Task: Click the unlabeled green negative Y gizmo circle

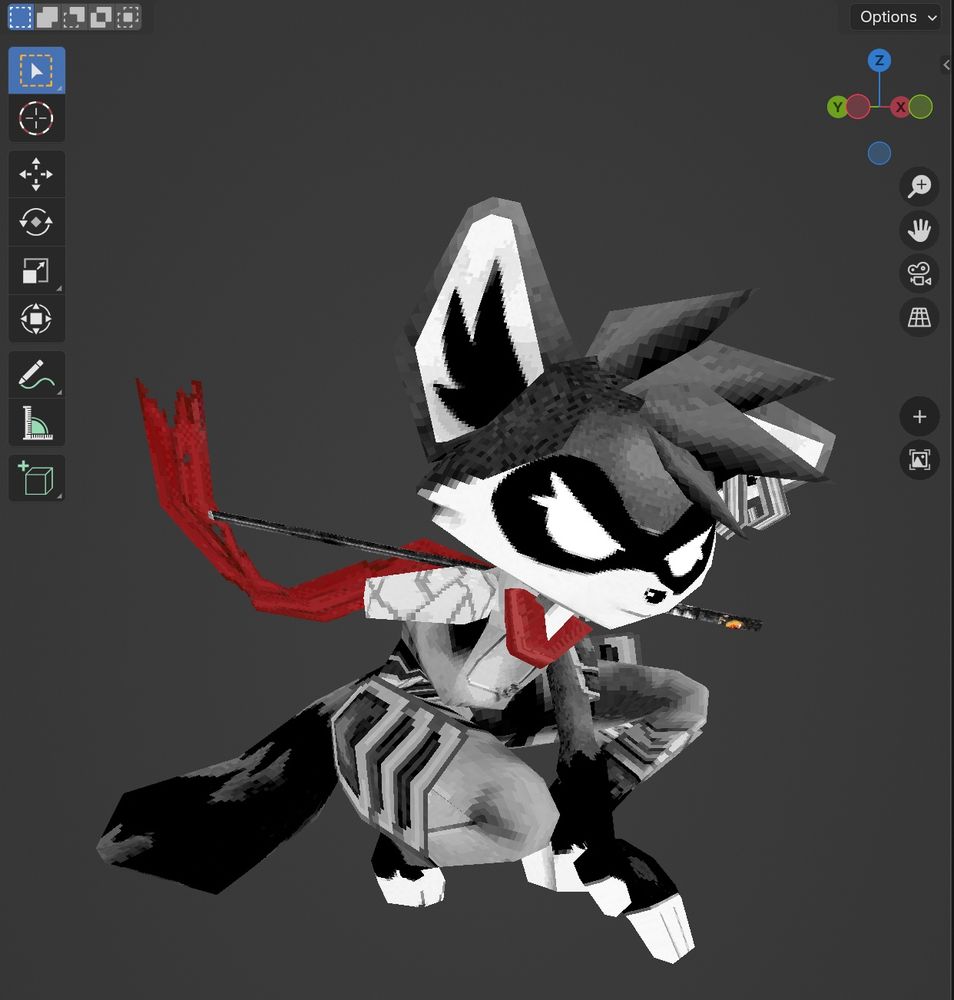Action: [921, 107]
